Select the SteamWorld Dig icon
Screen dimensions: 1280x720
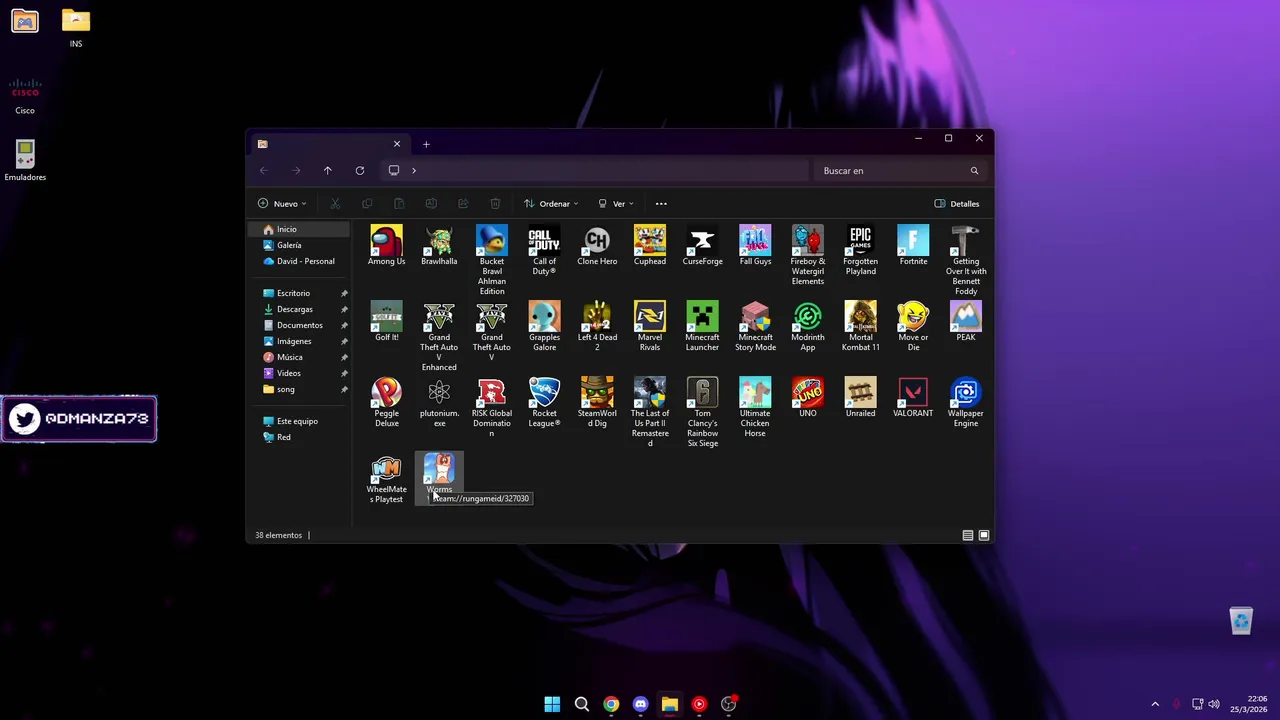coord(597,402)
